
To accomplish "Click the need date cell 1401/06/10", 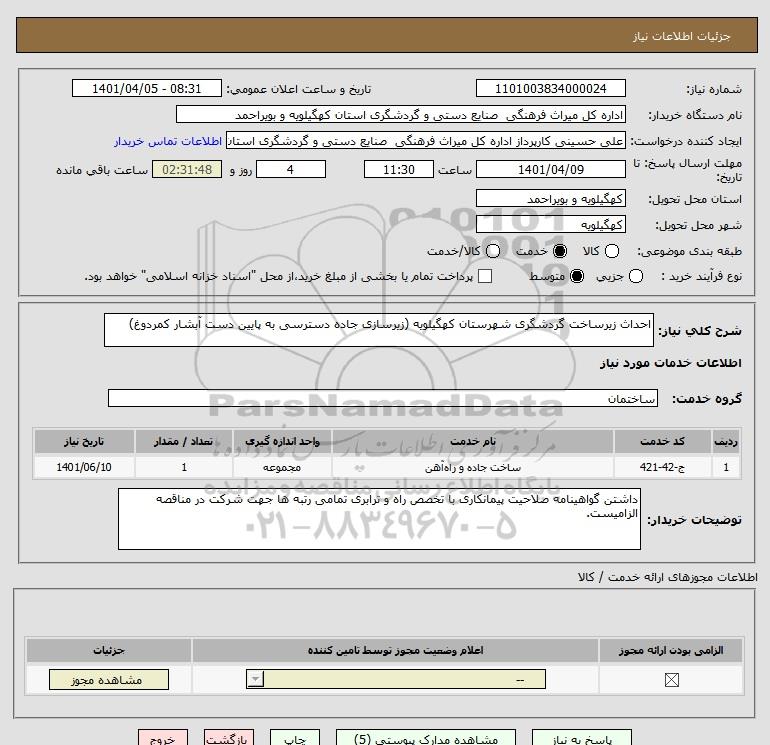I will click(84, 467).
